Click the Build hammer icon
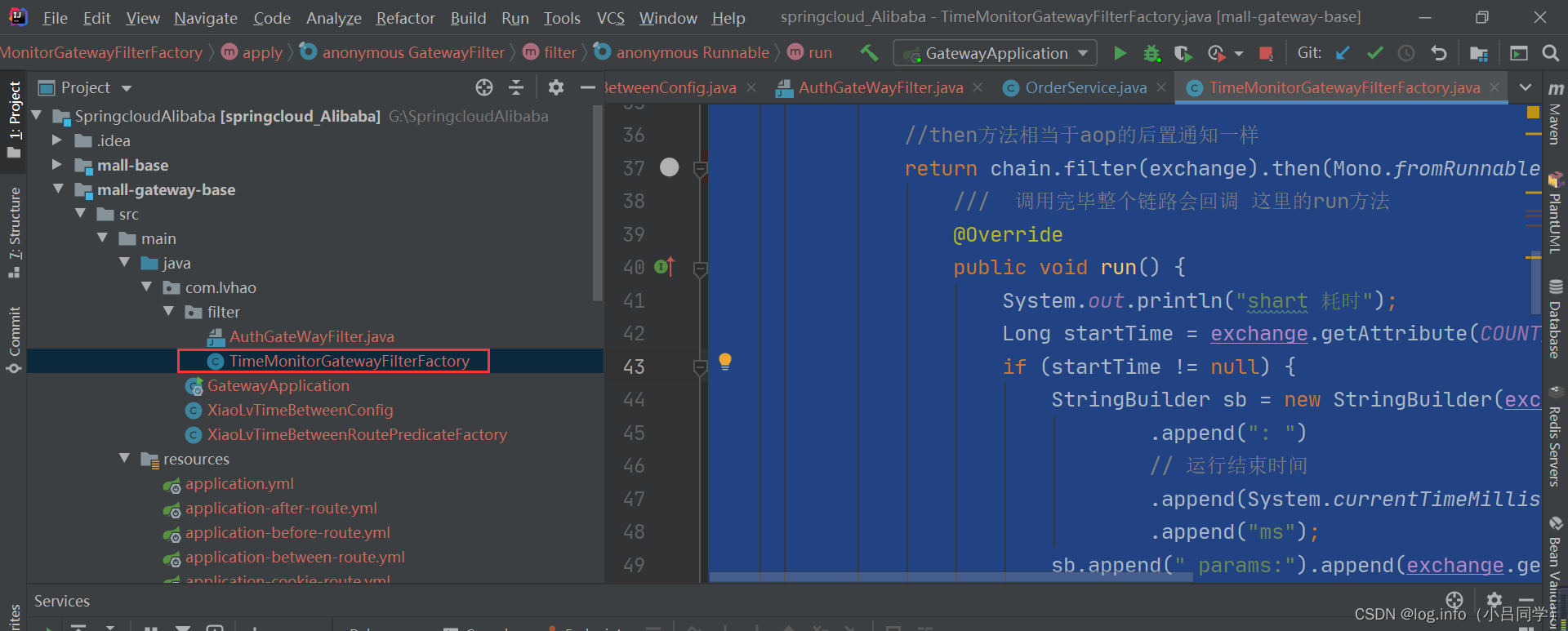 (869, 53)
